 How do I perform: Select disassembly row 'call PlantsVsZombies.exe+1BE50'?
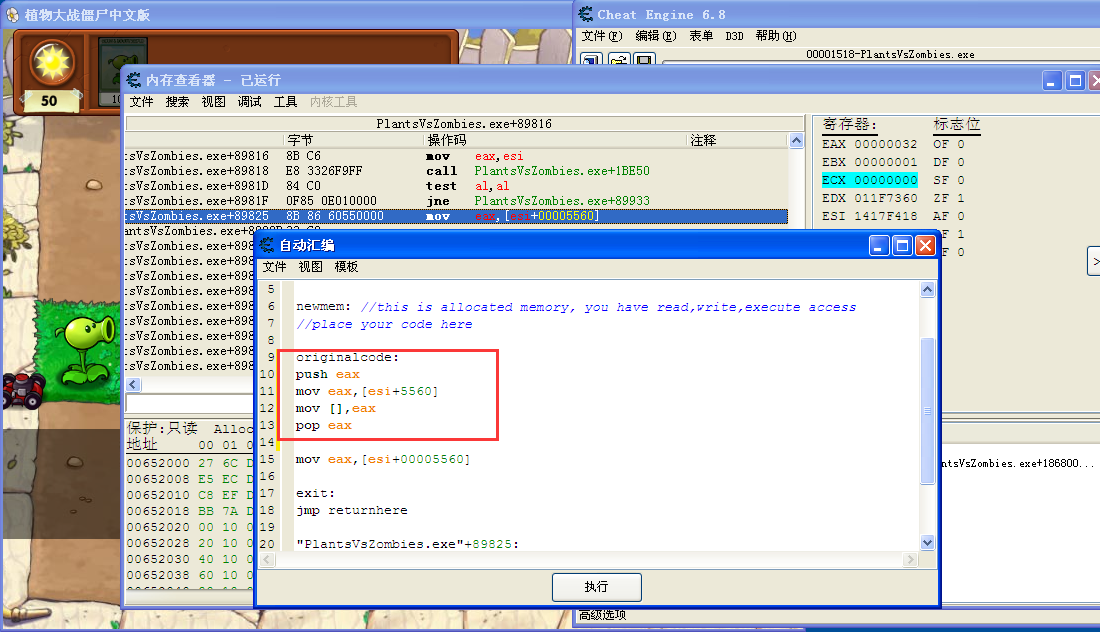(456, 171)
